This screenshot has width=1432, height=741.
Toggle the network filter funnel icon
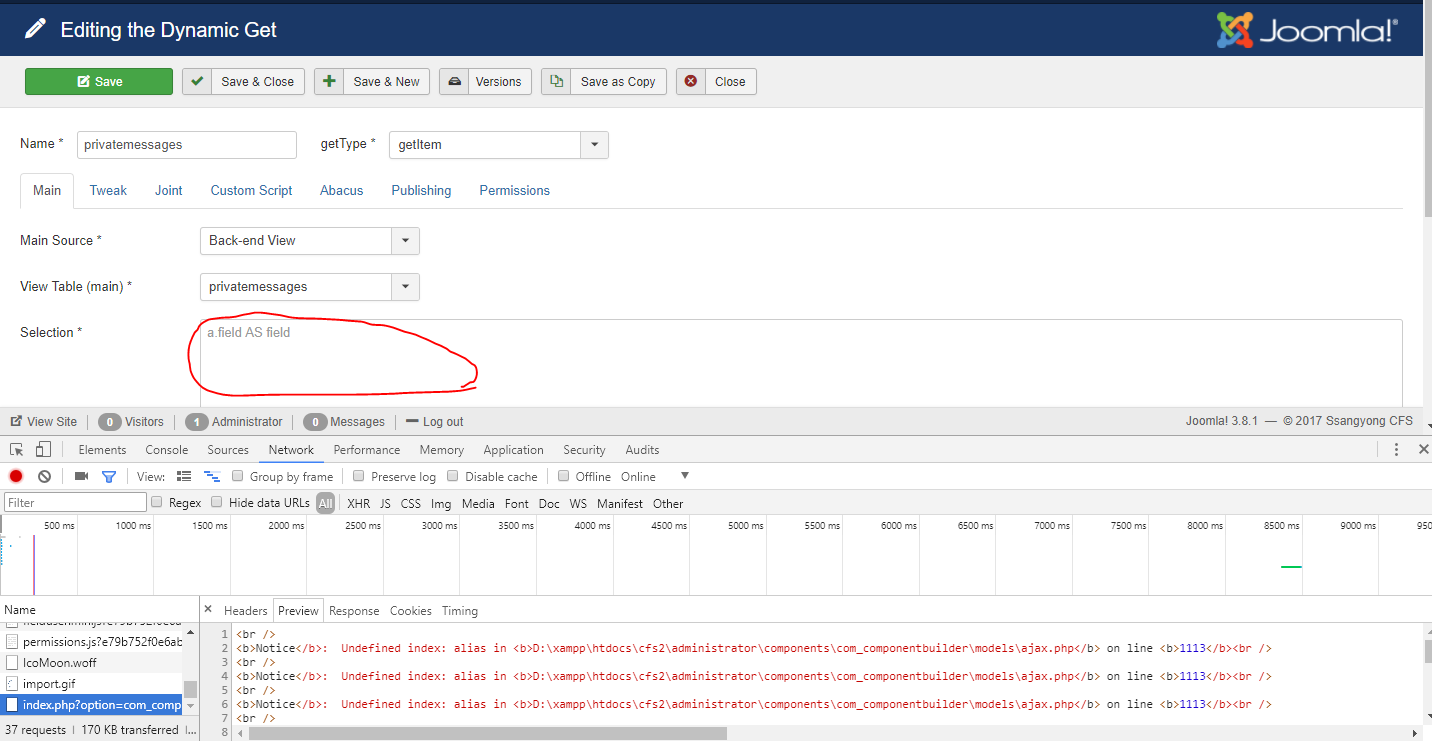click(x=109, y=477)
